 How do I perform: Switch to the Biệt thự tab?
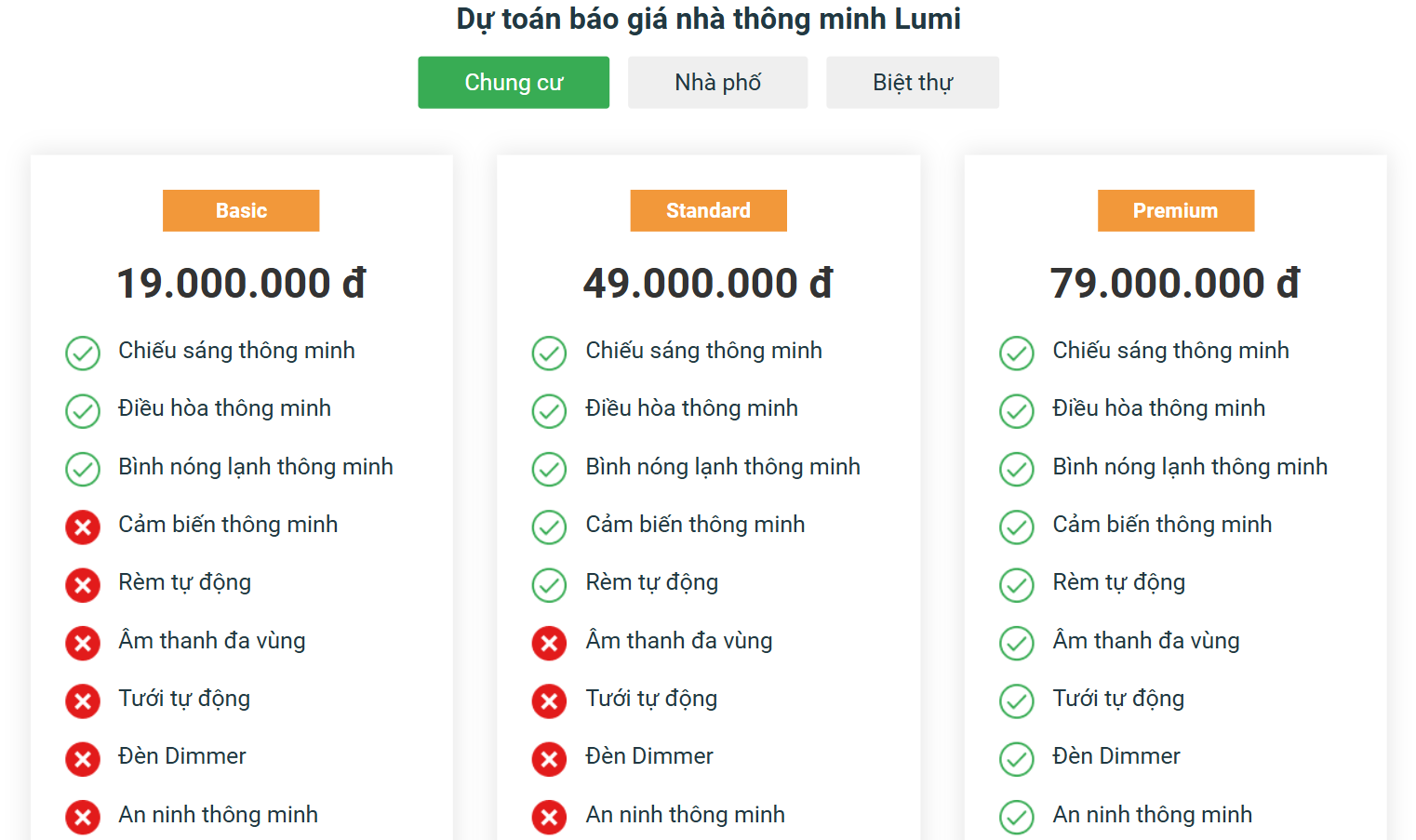tap(912, 82)
